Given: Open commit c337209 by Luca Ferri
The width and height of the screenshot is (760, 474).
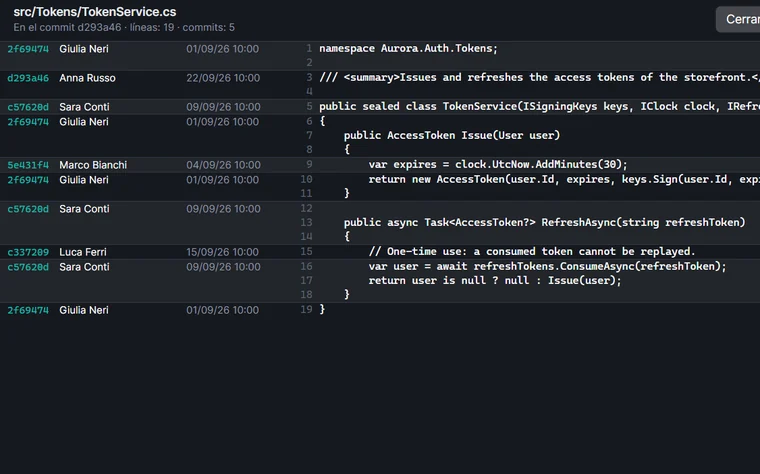Looking at the screenshot, I should [x=28, y=253].
